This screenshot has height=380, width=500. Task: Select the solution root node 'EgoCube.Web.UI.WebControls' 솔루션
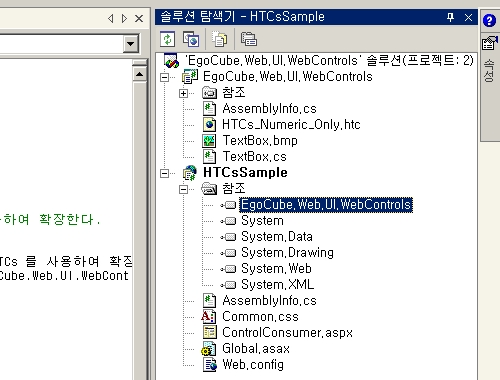click(x=329, y=61)
